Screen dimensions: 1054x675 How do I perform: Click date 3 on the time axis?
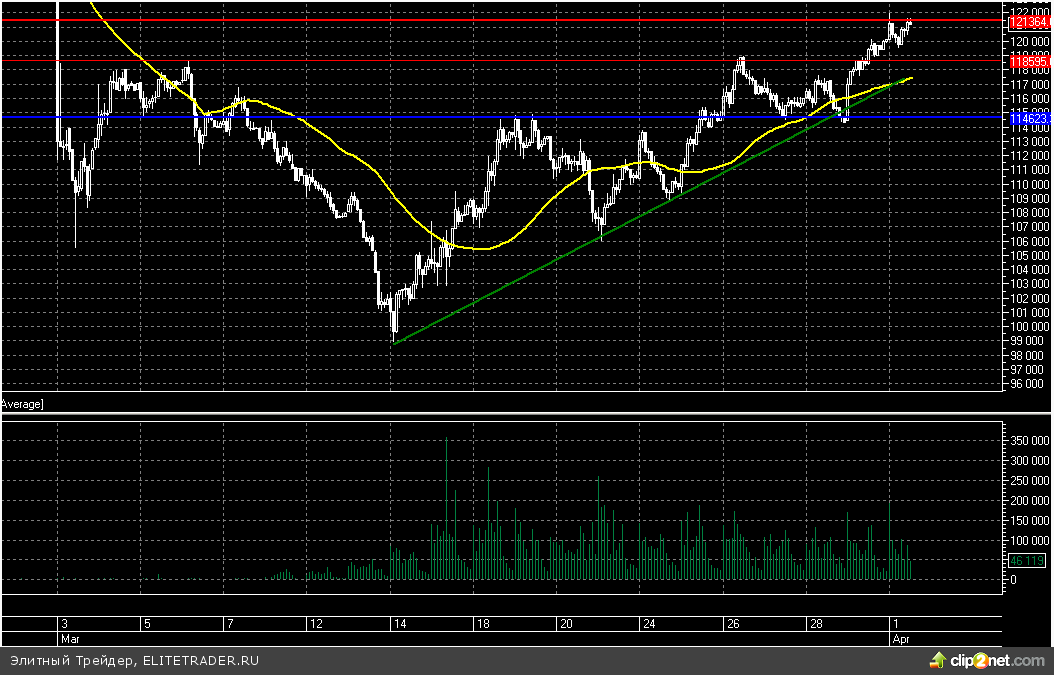tap(62, 623)
